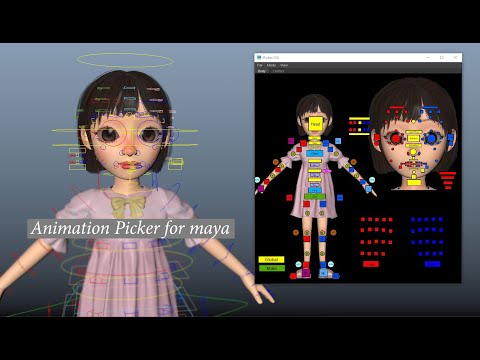
Task: Open the File menu in Picker GUI
Action: point(260,65)
